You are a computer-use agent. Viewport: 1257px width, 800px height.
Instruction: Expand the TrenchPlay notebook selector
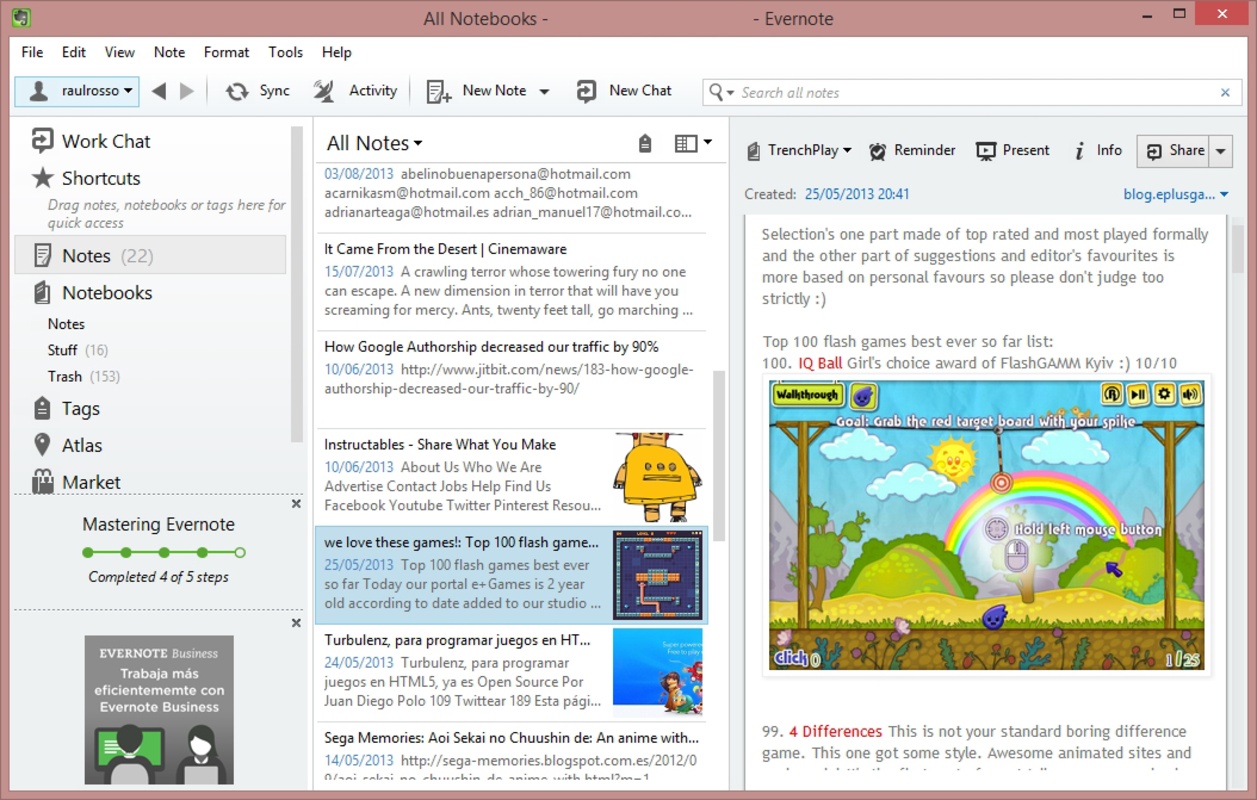tap(799, 151)
